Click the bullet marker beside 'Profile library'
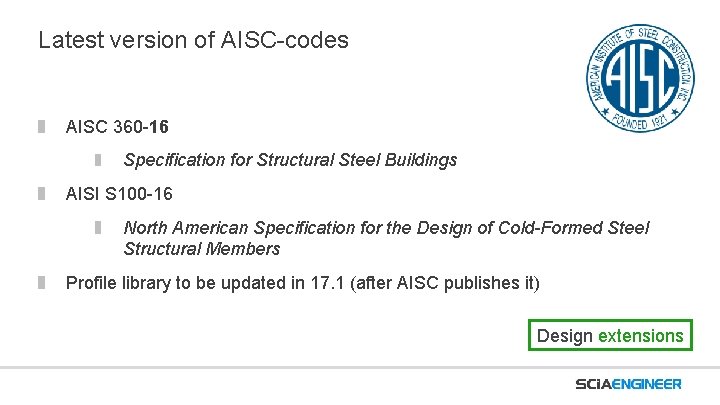 tap(41, 282)
